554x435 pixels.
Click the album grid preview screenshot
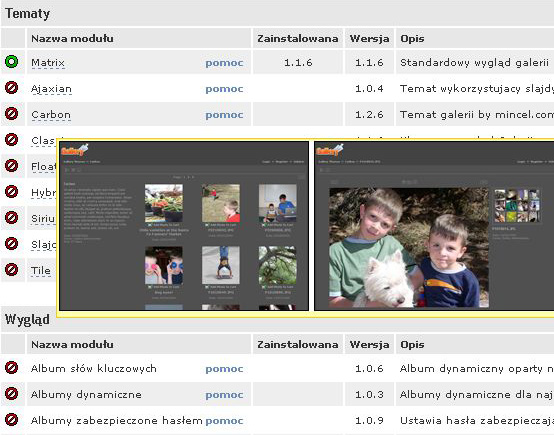[x=184, y=226]
